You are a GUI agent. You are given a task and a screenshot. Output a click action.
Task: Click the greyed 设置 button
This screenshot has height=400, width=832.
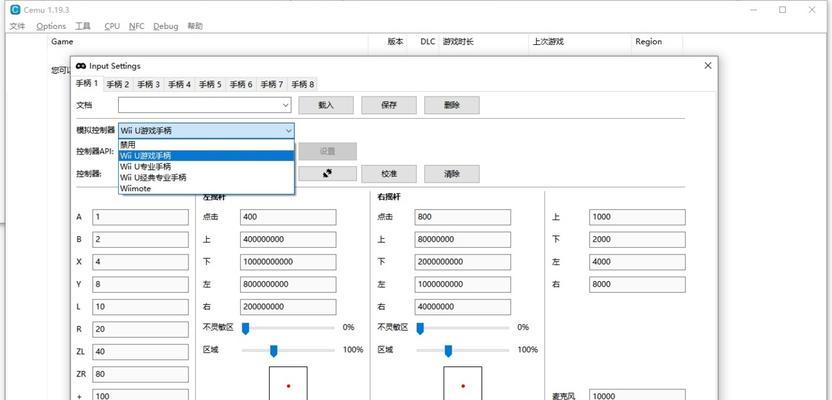click(x=327, y=151)
